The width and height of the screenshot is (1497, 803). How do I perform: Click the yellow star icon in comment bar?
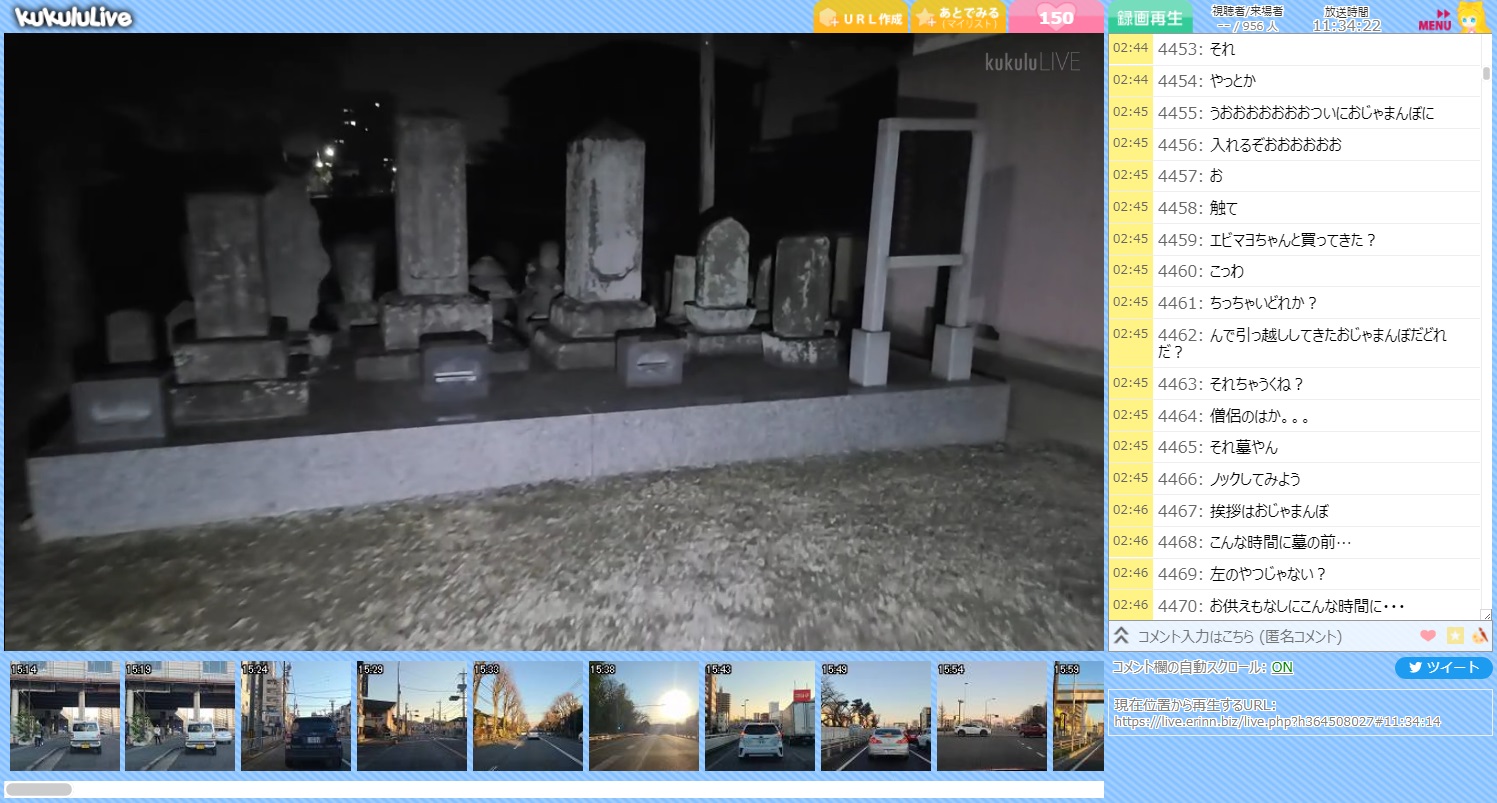point(1455,636)
